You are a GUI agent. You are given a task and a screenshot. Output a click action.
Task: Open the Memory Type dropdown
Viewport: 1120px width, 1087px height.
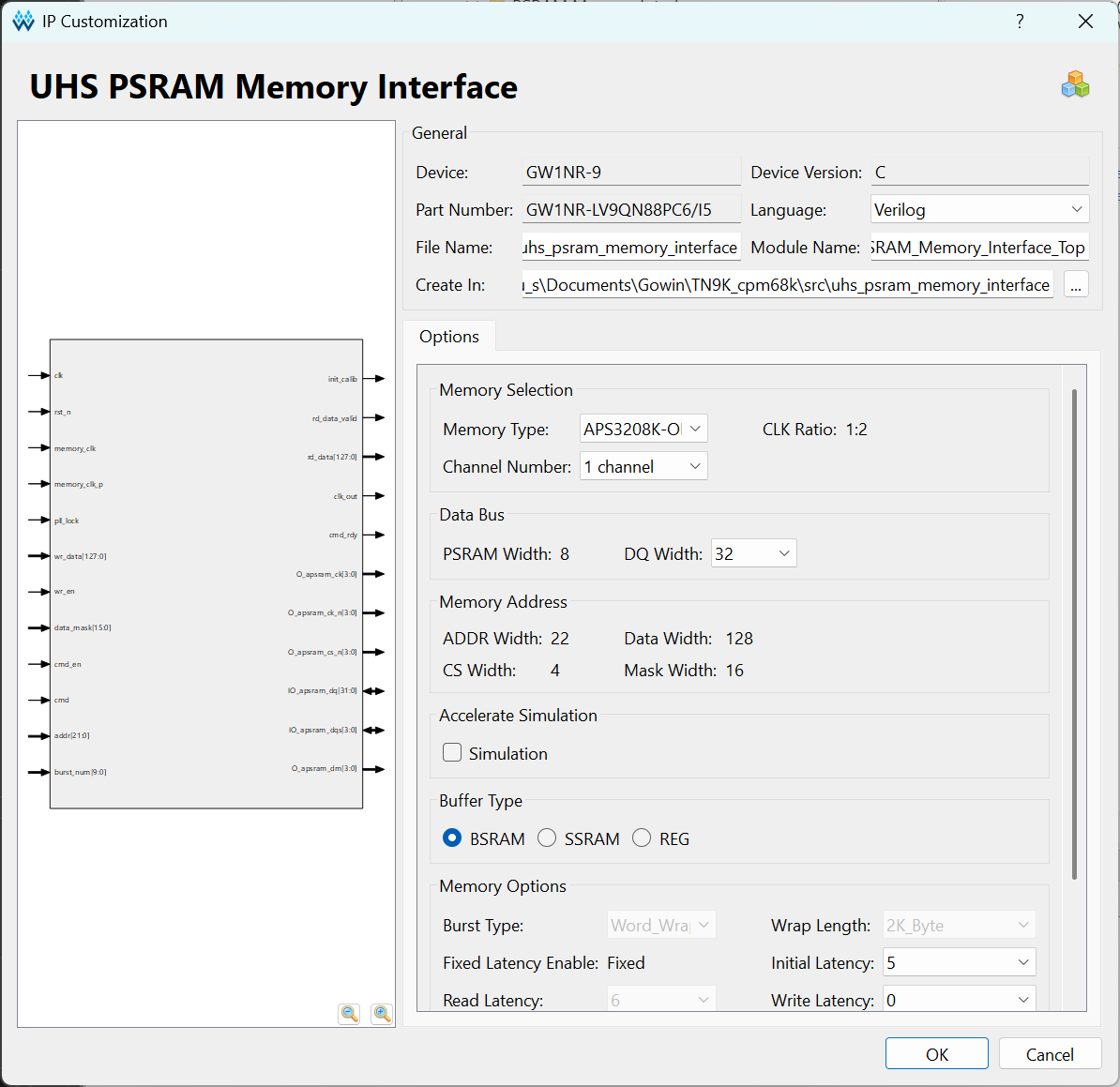pos(643,429)
